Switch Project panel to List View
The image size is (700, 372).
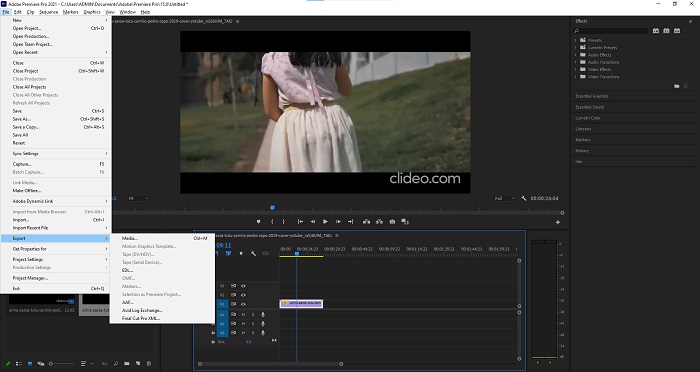click(19, 364)
